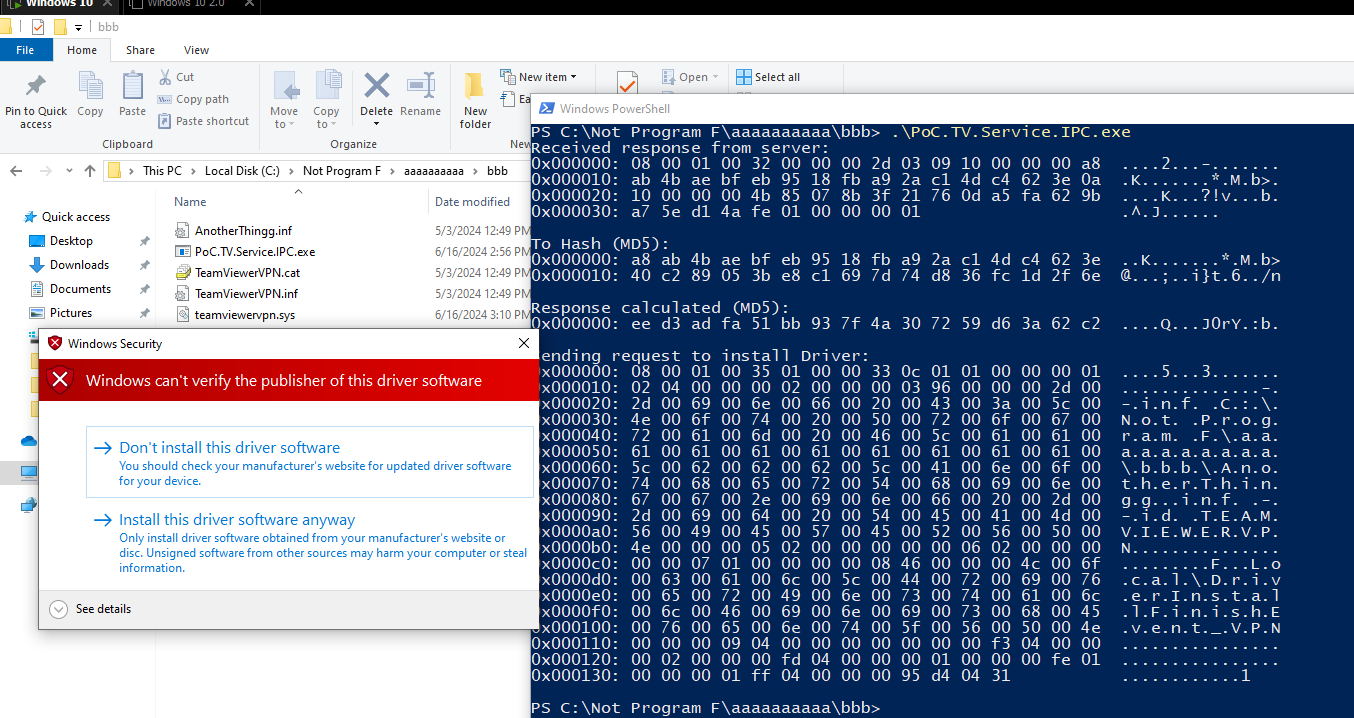Screen dimensions: 1354x718
Task: Click Local Disk (C:) in address bar
Action: click(242, 171)
